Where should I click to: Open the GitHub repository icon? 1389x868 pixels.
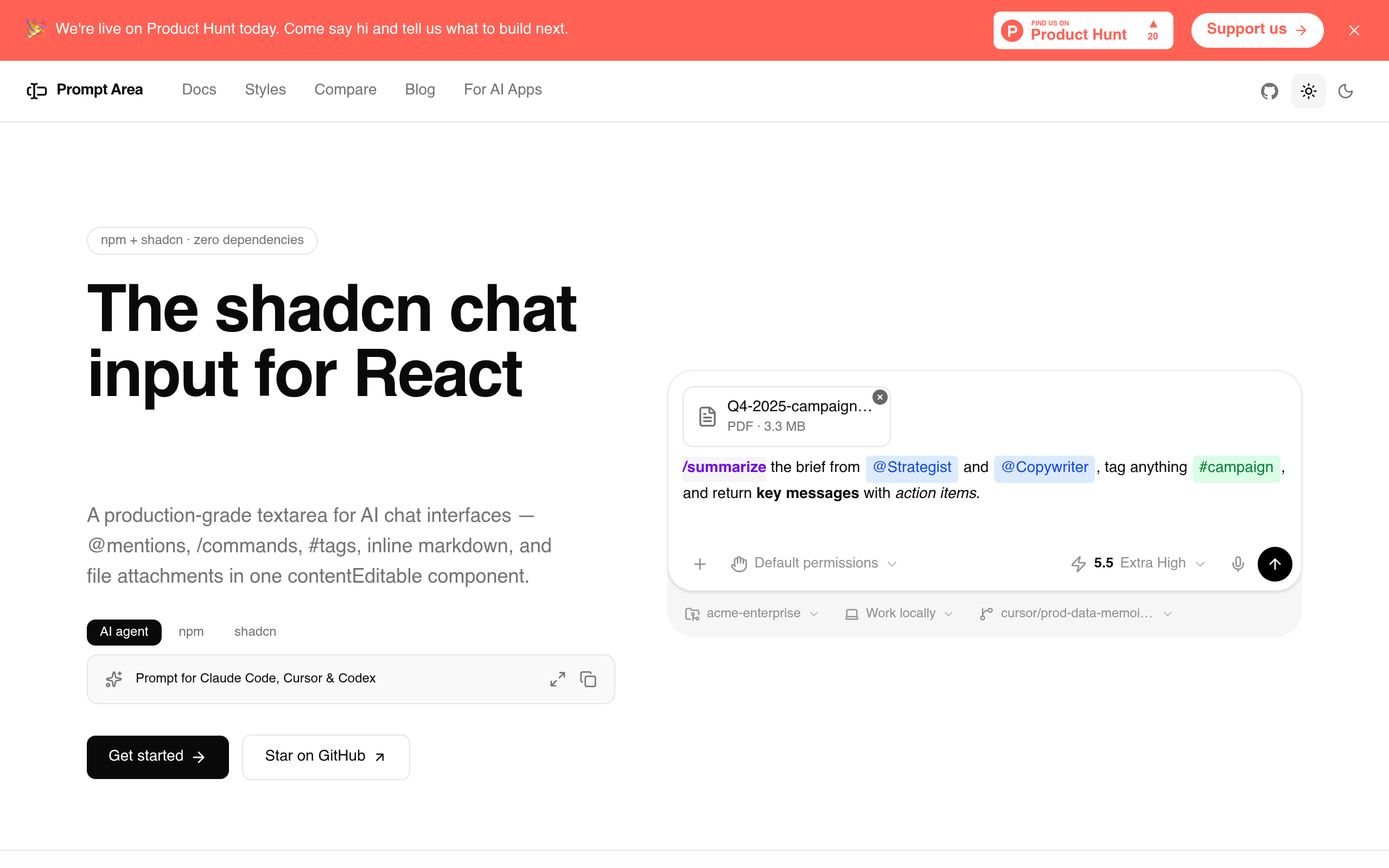[x=1269, y=91]
